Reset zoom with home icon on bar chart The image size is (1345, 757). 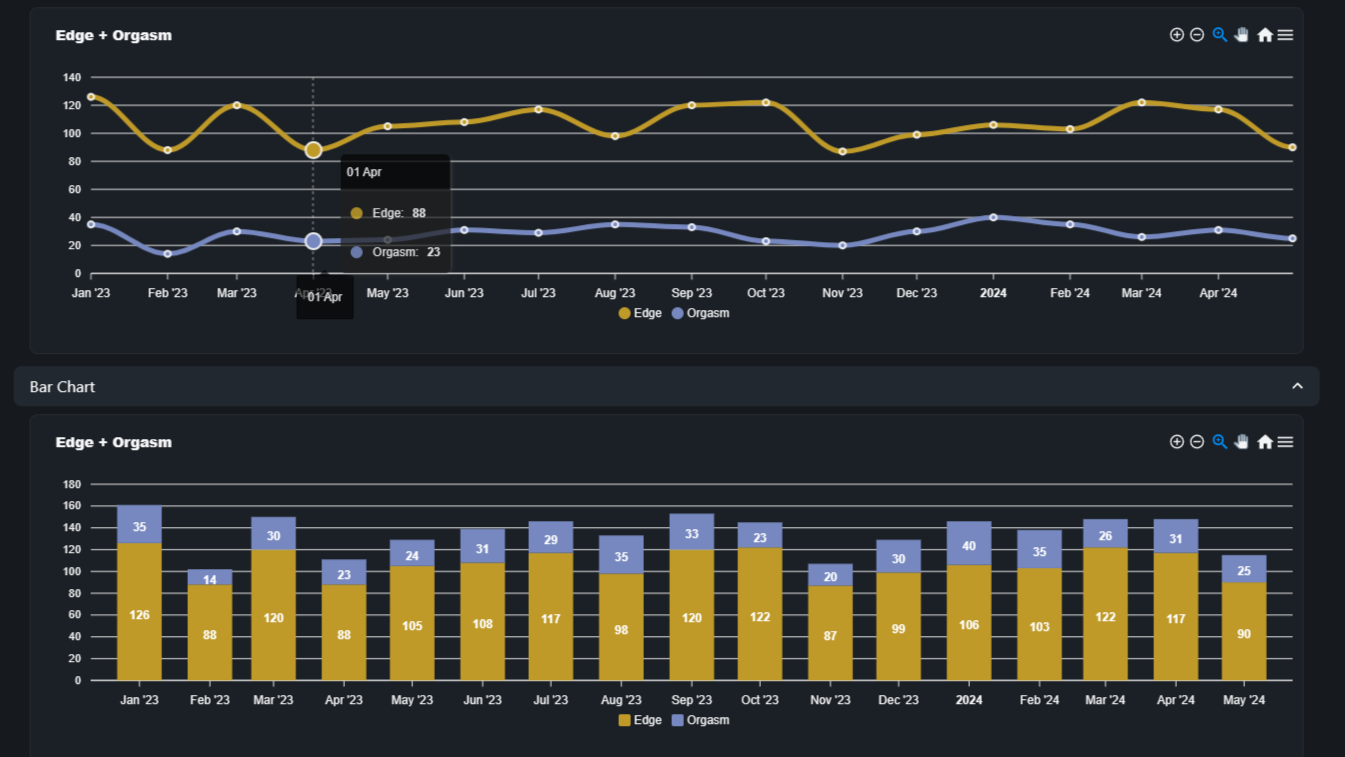click(1265, 442)
